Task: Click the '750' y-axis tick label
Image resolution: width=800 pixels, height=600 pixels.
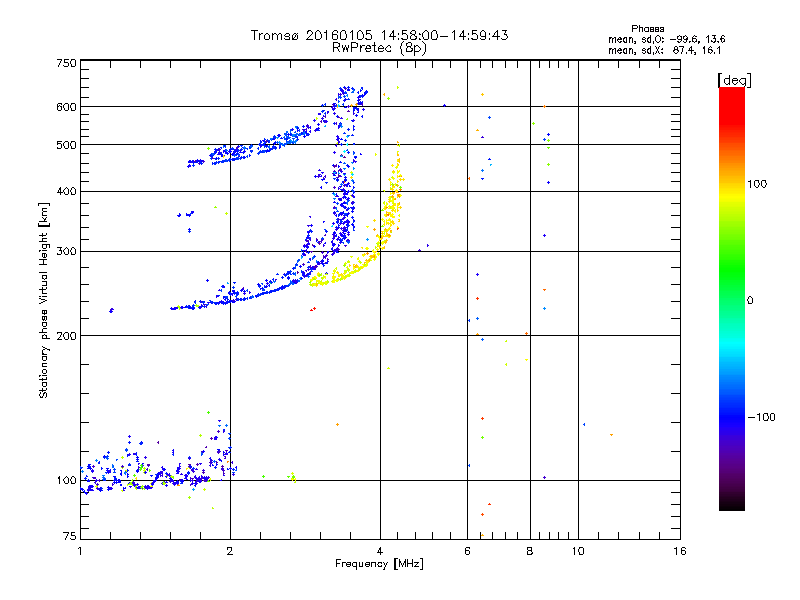Action: (x=66, y=63)
